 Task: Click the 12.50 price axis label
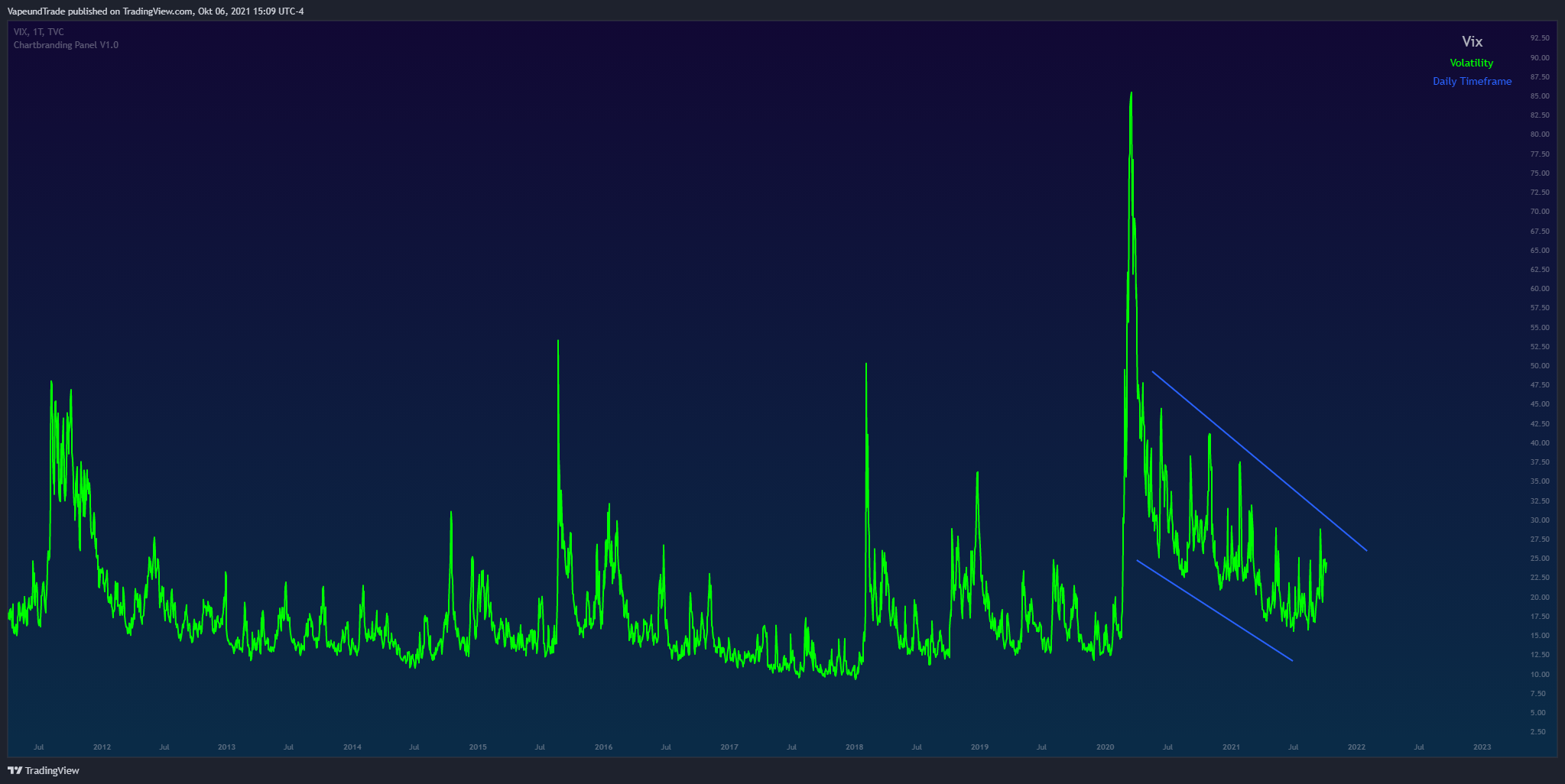click(x=1540, y=655)
